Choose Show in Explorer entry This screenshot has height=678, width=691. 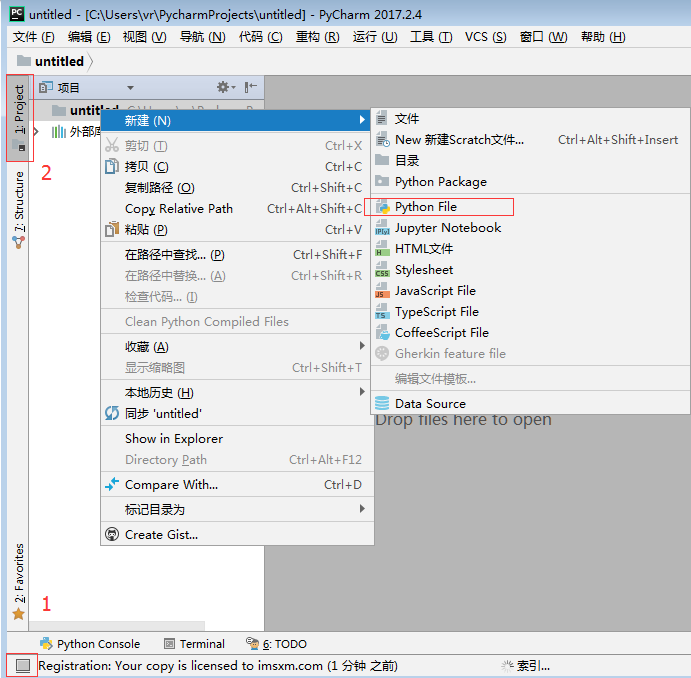point(236,439)
